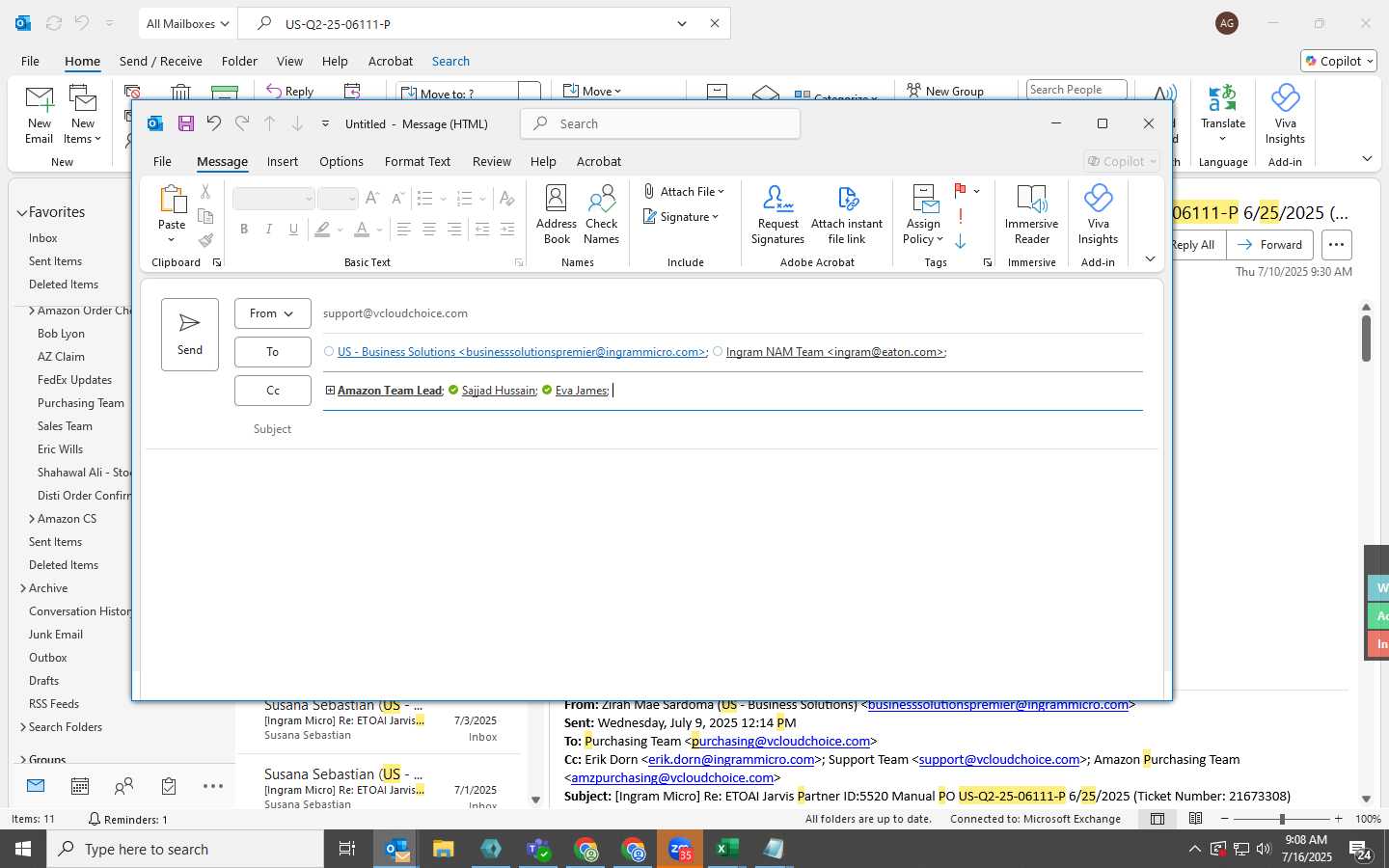Open the Calendar navigation icon
Screen dimensions: 1389x868
coord(80,787)
